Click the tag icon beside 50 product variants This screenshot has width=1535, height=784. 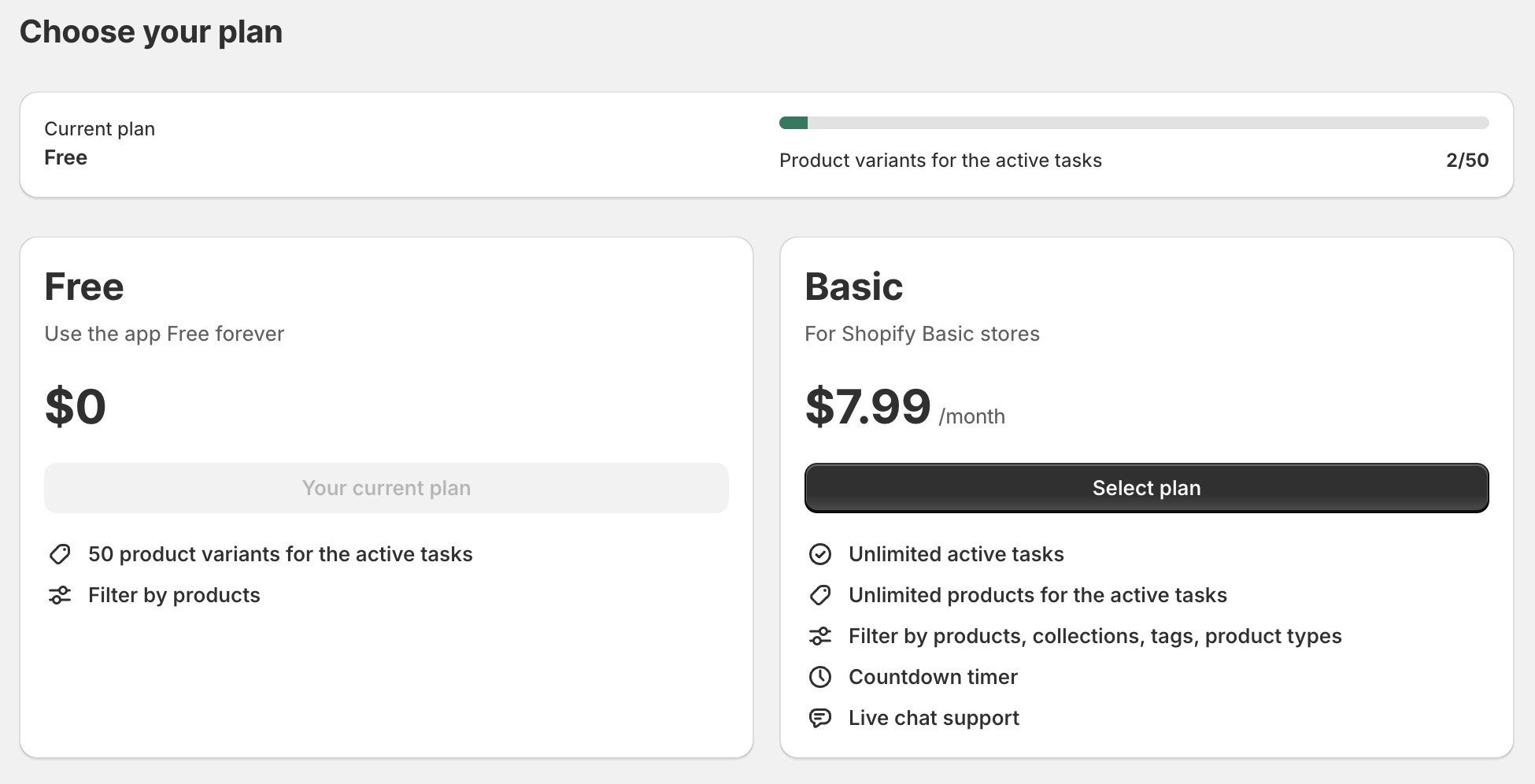tap(60, 554)
